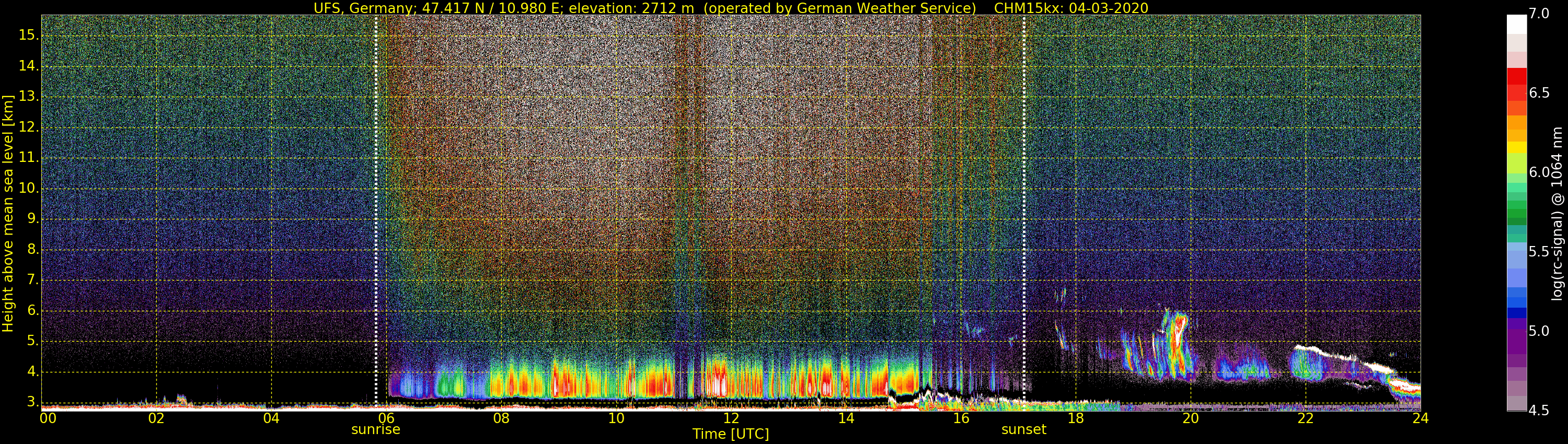
Task: Click the 10. km height tick label
Action: coord(29,189)
